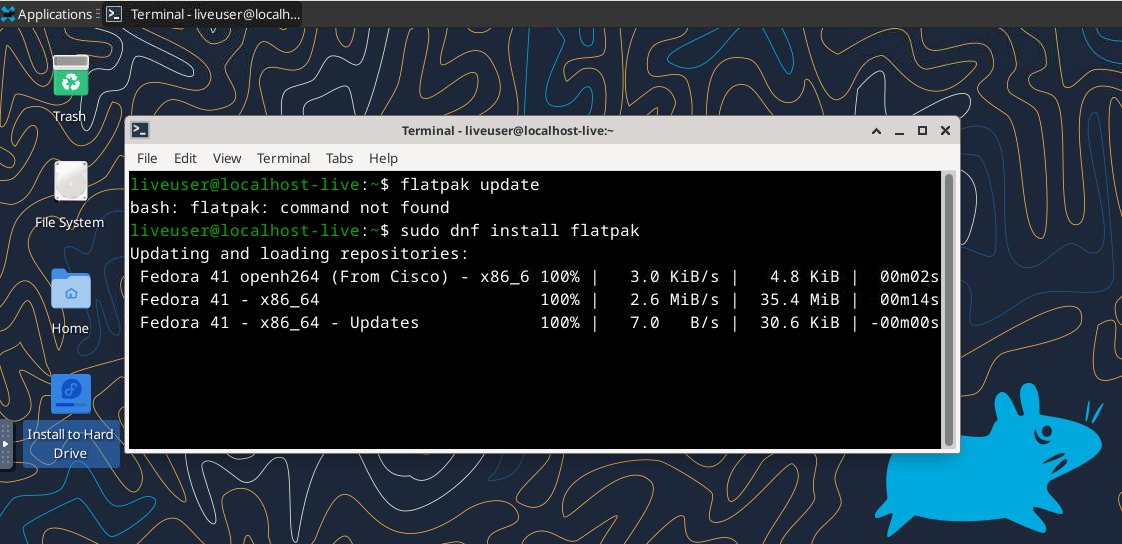Expand the hidden panel arrow at left edge

(x=5, y=443)
